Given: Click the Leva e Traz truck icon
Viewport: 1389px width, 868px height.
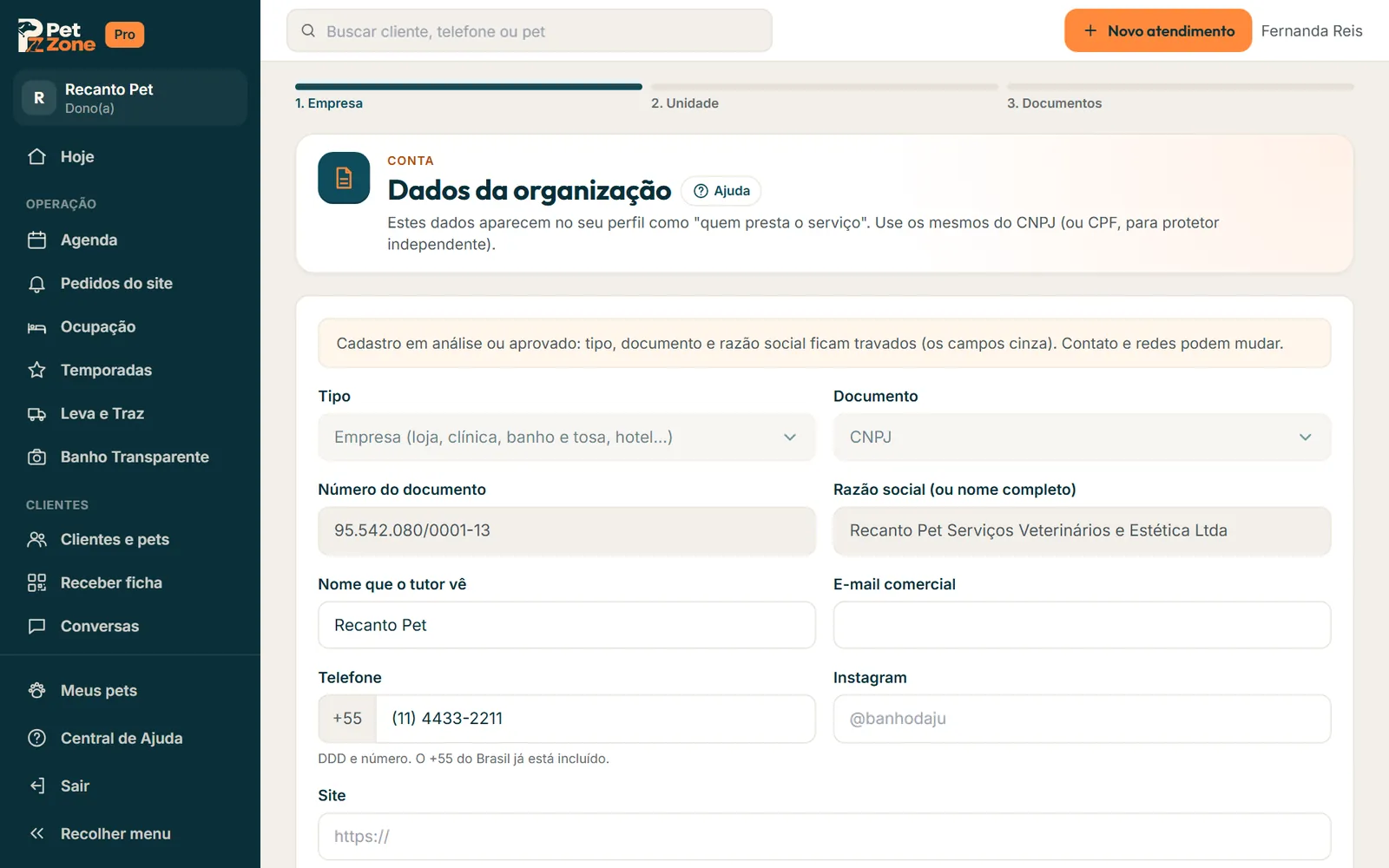Looking at the screenshot, I should 36,414.
